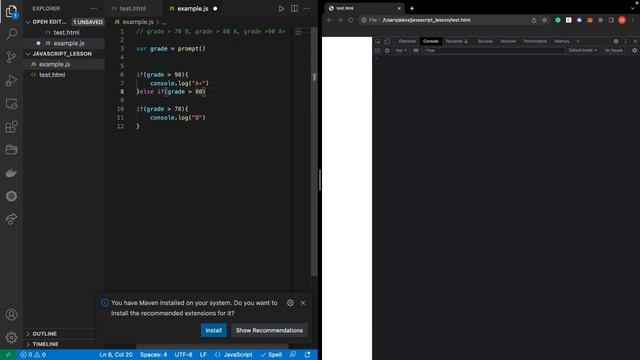
Task: Split the editor right
Action: (x=294, y=9)
